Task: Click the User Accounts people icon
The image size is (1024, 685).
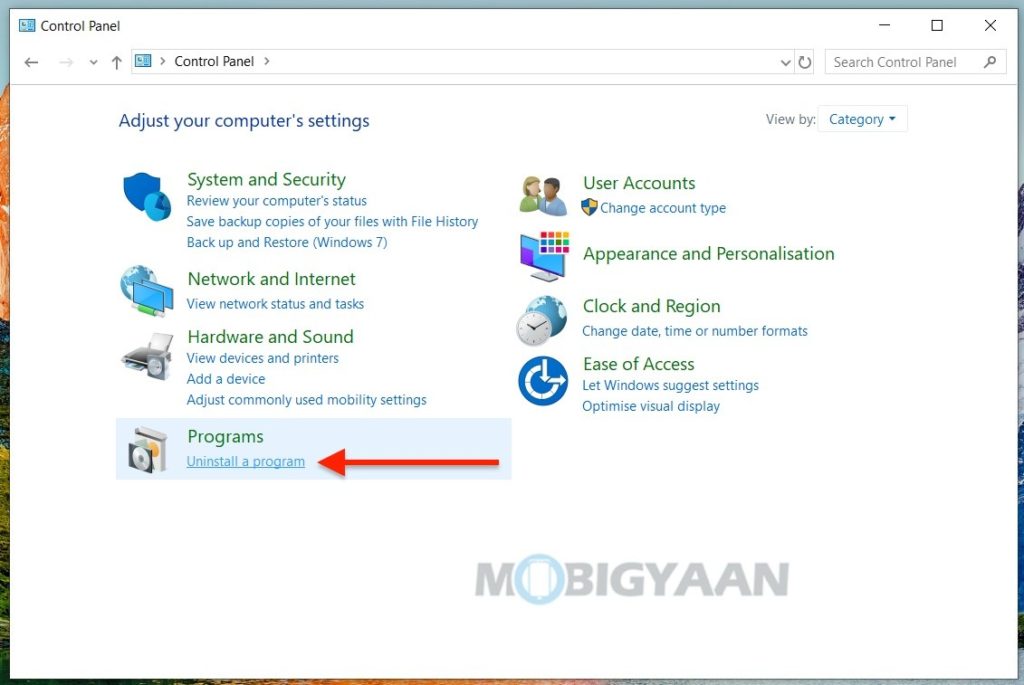Action: point(542,195)
